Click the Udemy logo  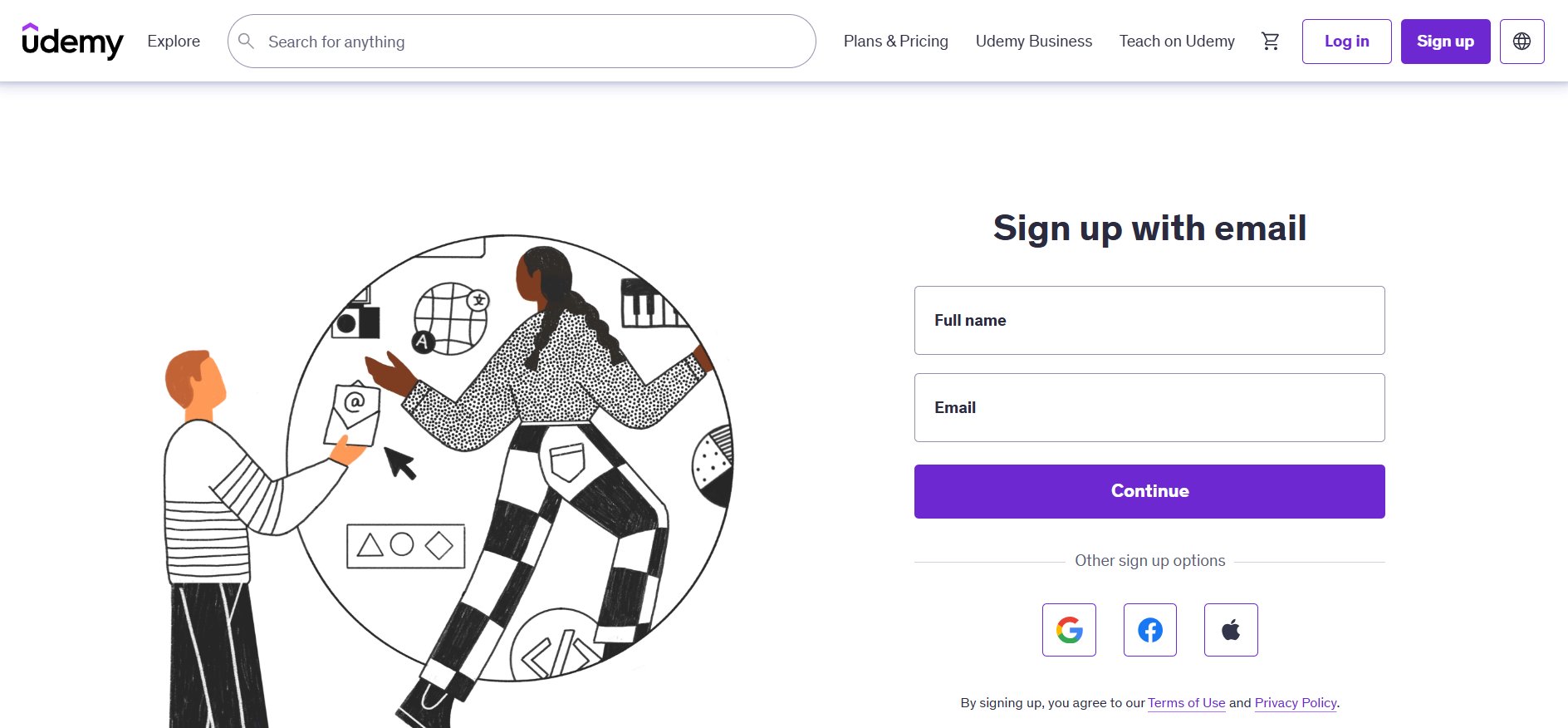[x=72, y=41]
